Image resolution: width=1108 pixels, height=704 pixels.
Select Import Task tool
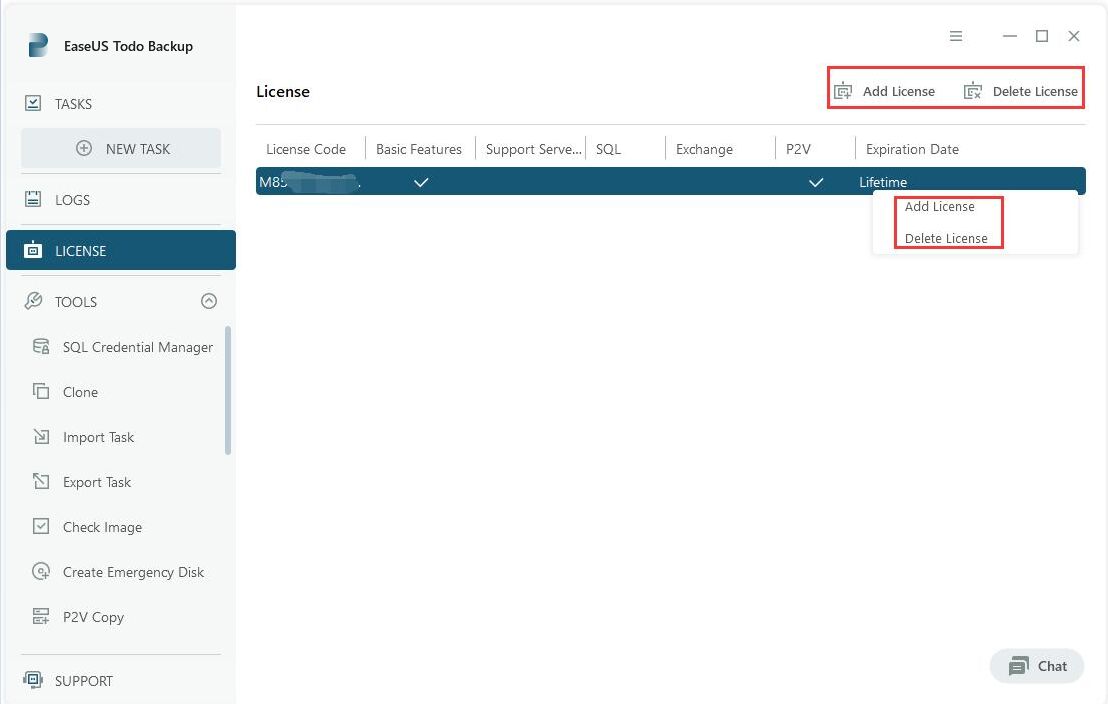pos(98,437)
